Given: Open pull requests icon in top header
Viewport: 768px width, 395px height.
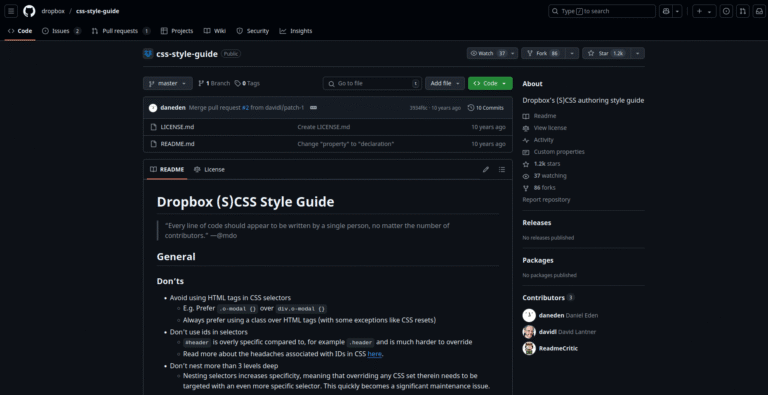Looking at the screenshot, I should [743, 11].
